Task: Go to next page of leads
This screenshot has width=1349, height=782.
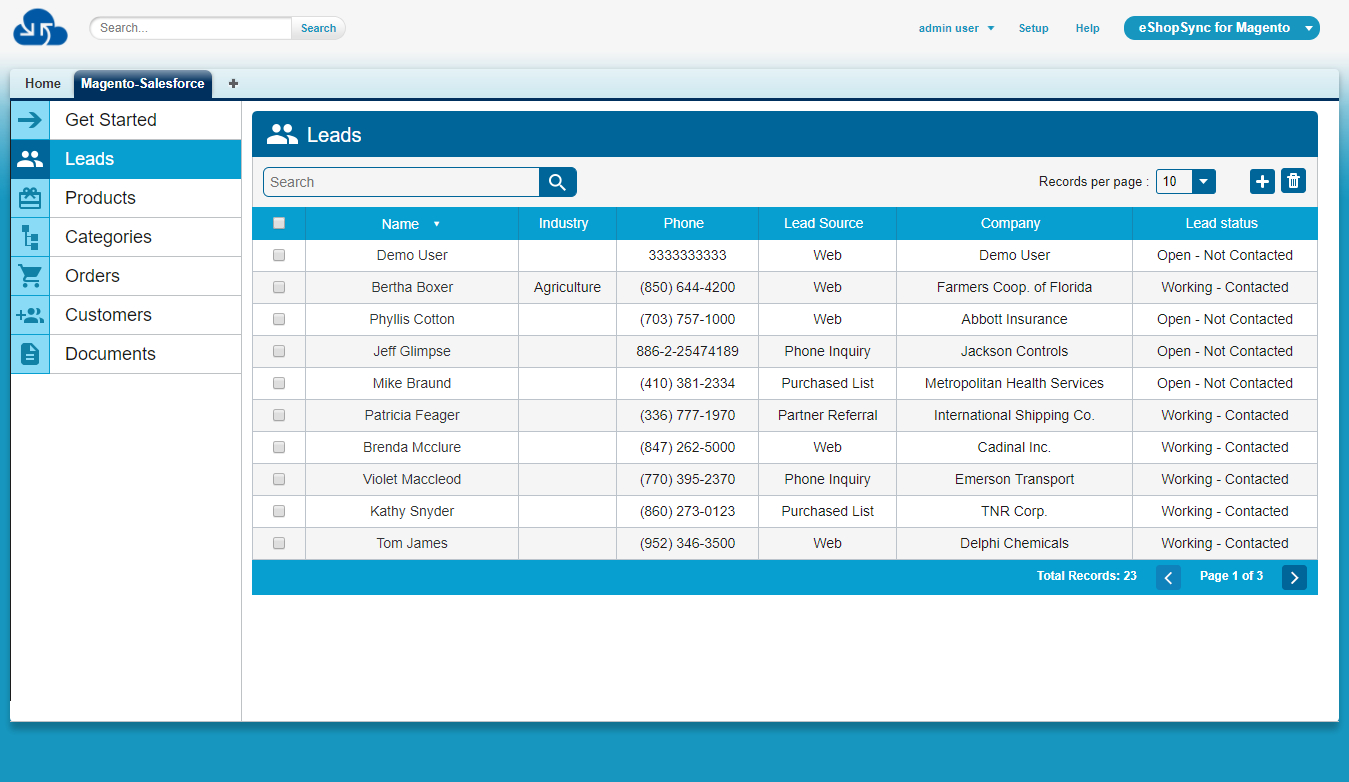Action: point(1294,577)
